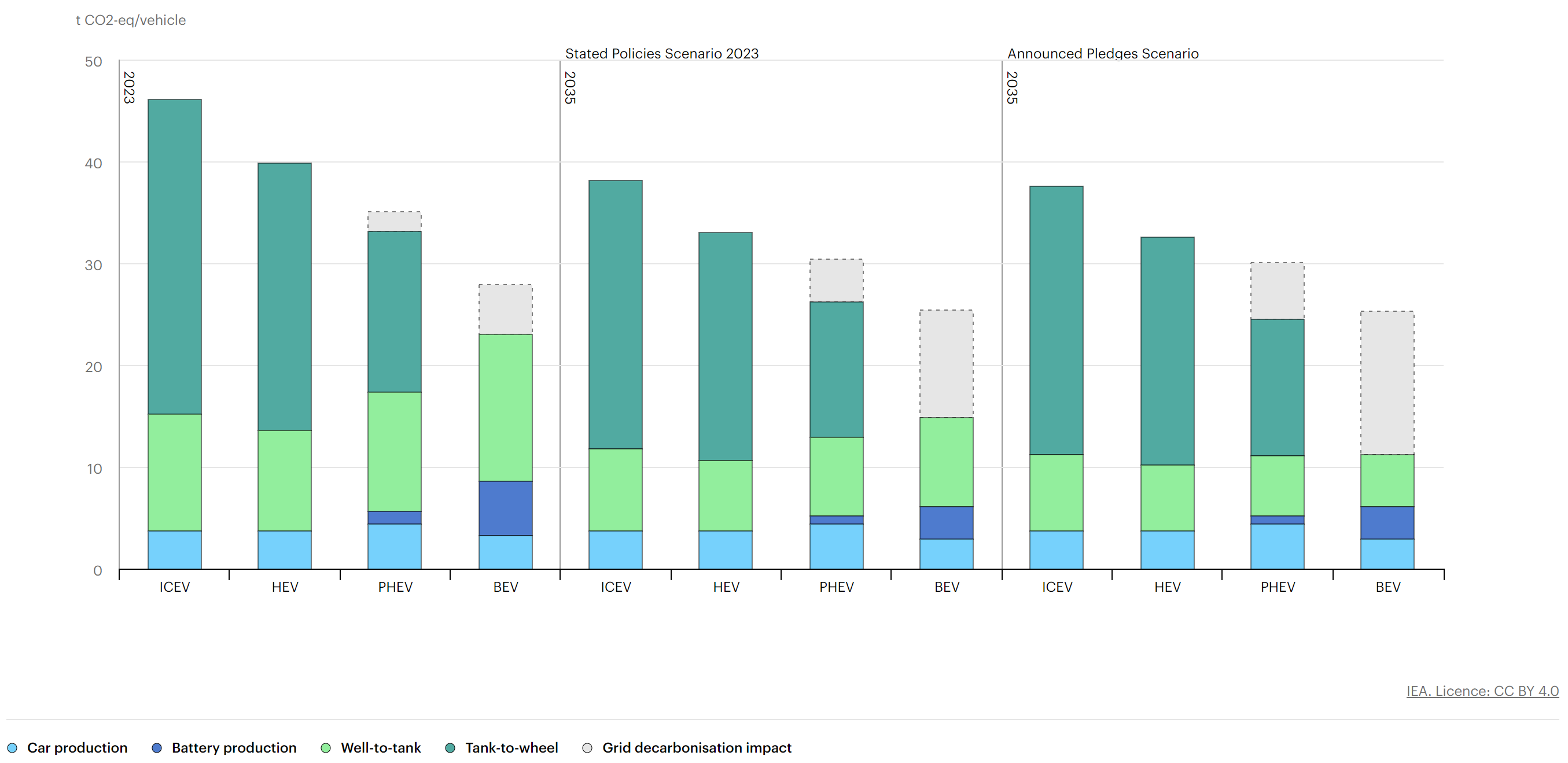The image size is (1568, 763).
Task: Click Tank-to-wheel legend dot
Action: pos(450,748)
